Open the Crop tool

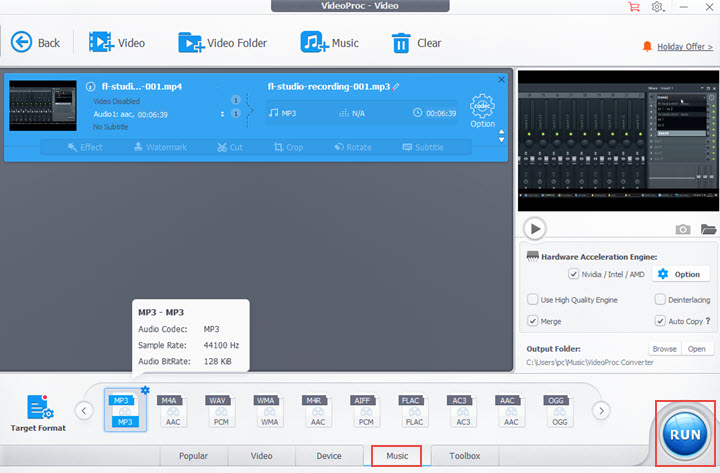click(288, 147)
